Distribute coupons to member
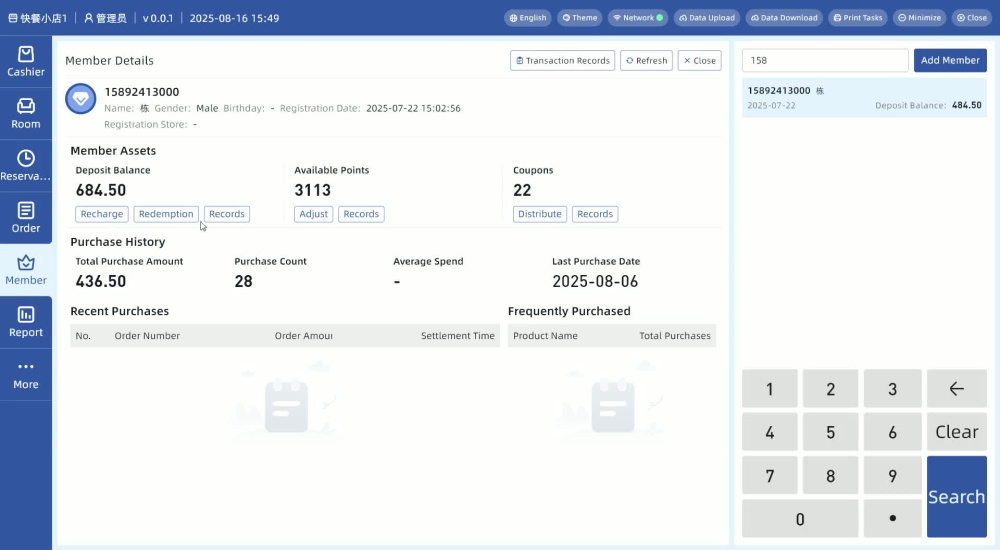The width and height of the screenshot is (1000, 550). (x=540, y=214)
